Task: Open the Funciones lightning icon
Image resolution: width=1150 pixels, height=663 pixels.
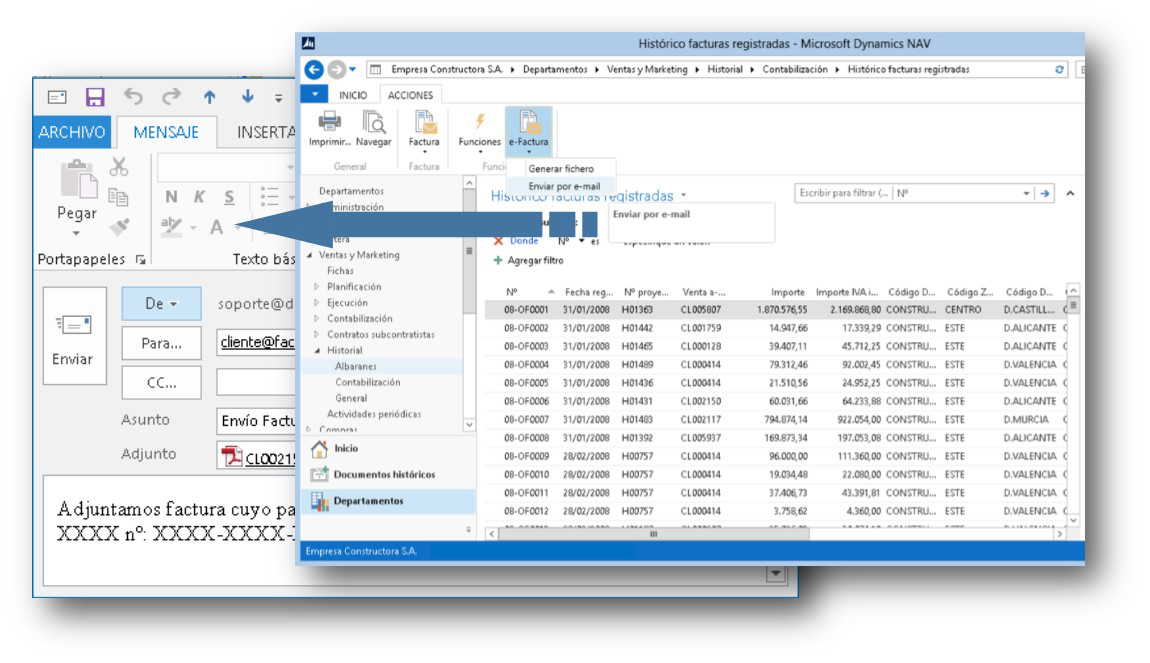Action: pos(480,122)
